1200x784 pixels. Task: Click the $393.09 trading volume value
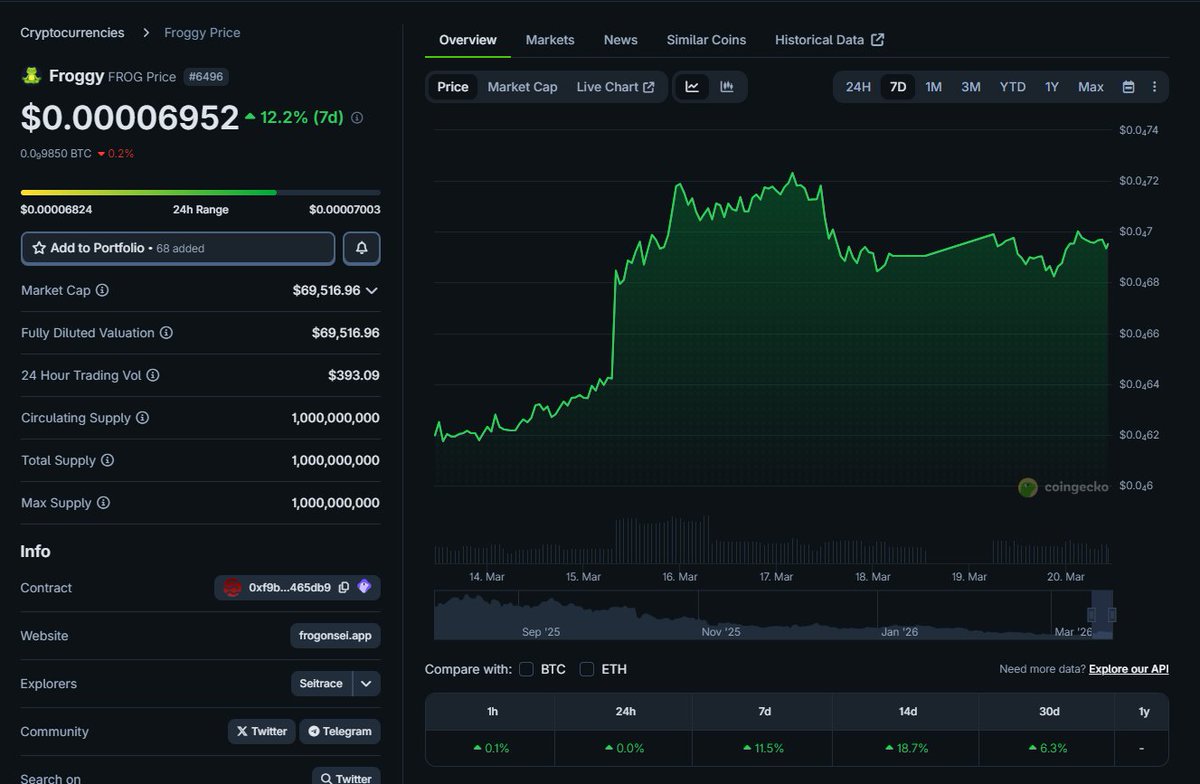pos(354,375)
